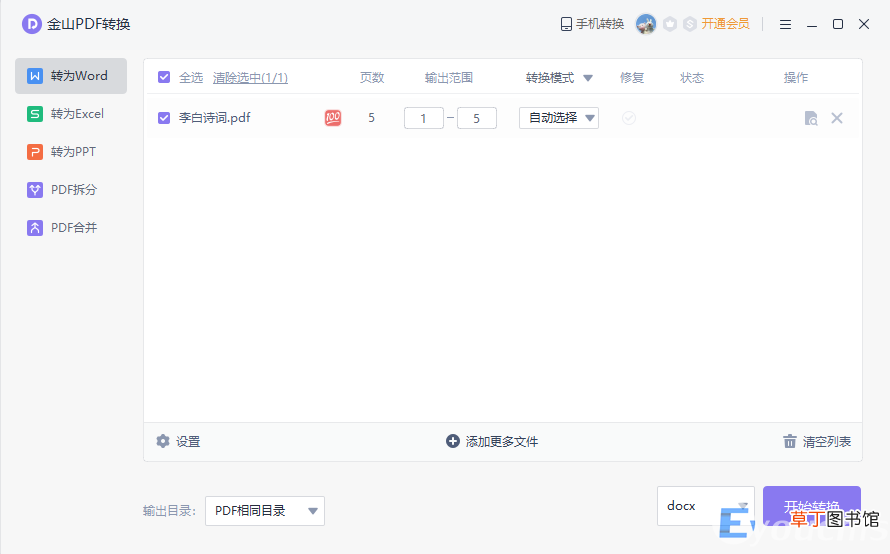Screen dimensions: 890x554
Task: Open the hamburger main menu
Action: coord(786,24)
